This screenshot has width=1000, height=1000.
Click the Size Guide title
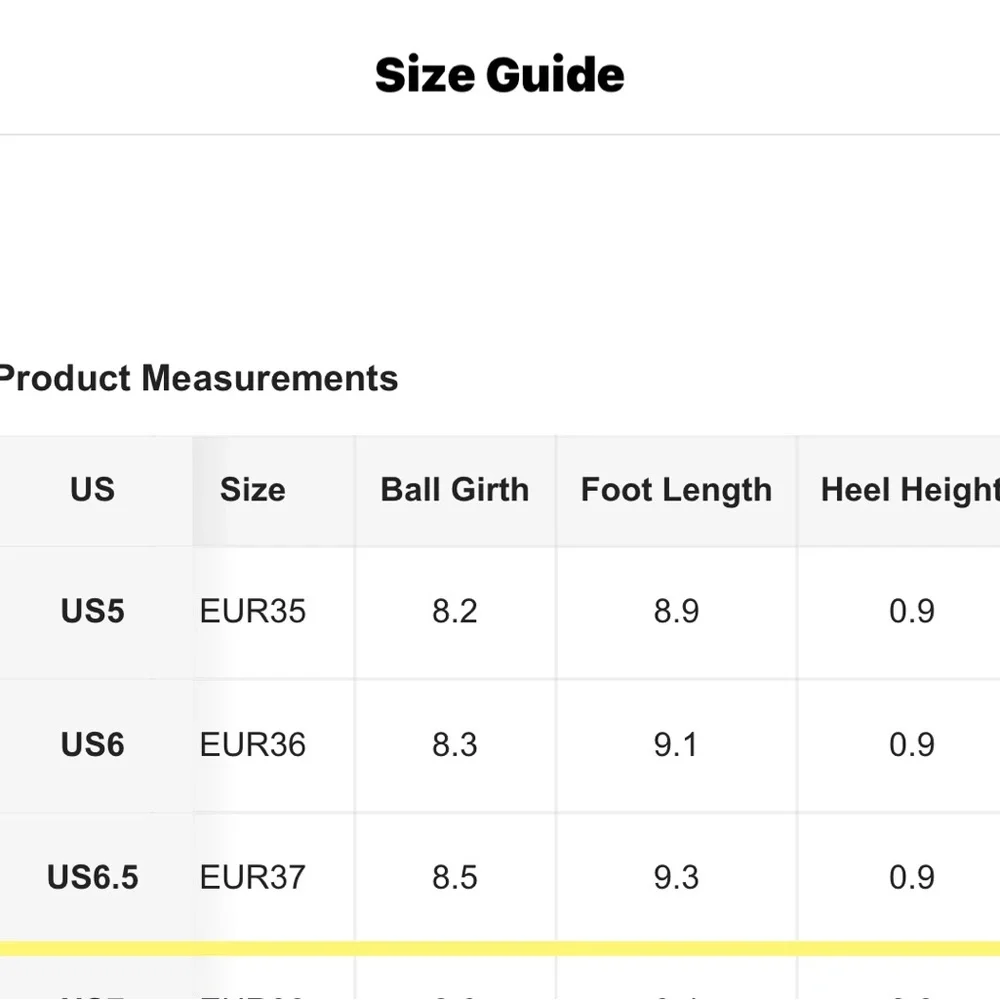coord(499,75)
